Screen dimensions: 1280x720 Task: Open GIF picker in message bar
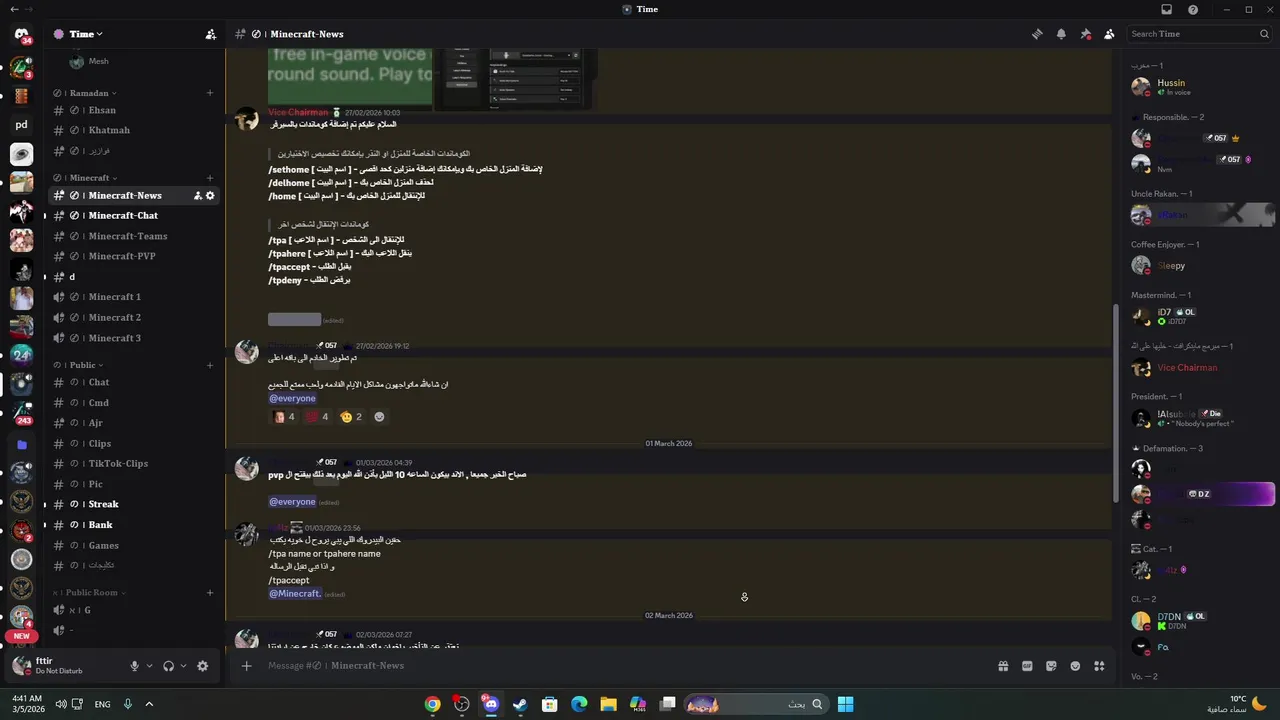(1027, 666)
